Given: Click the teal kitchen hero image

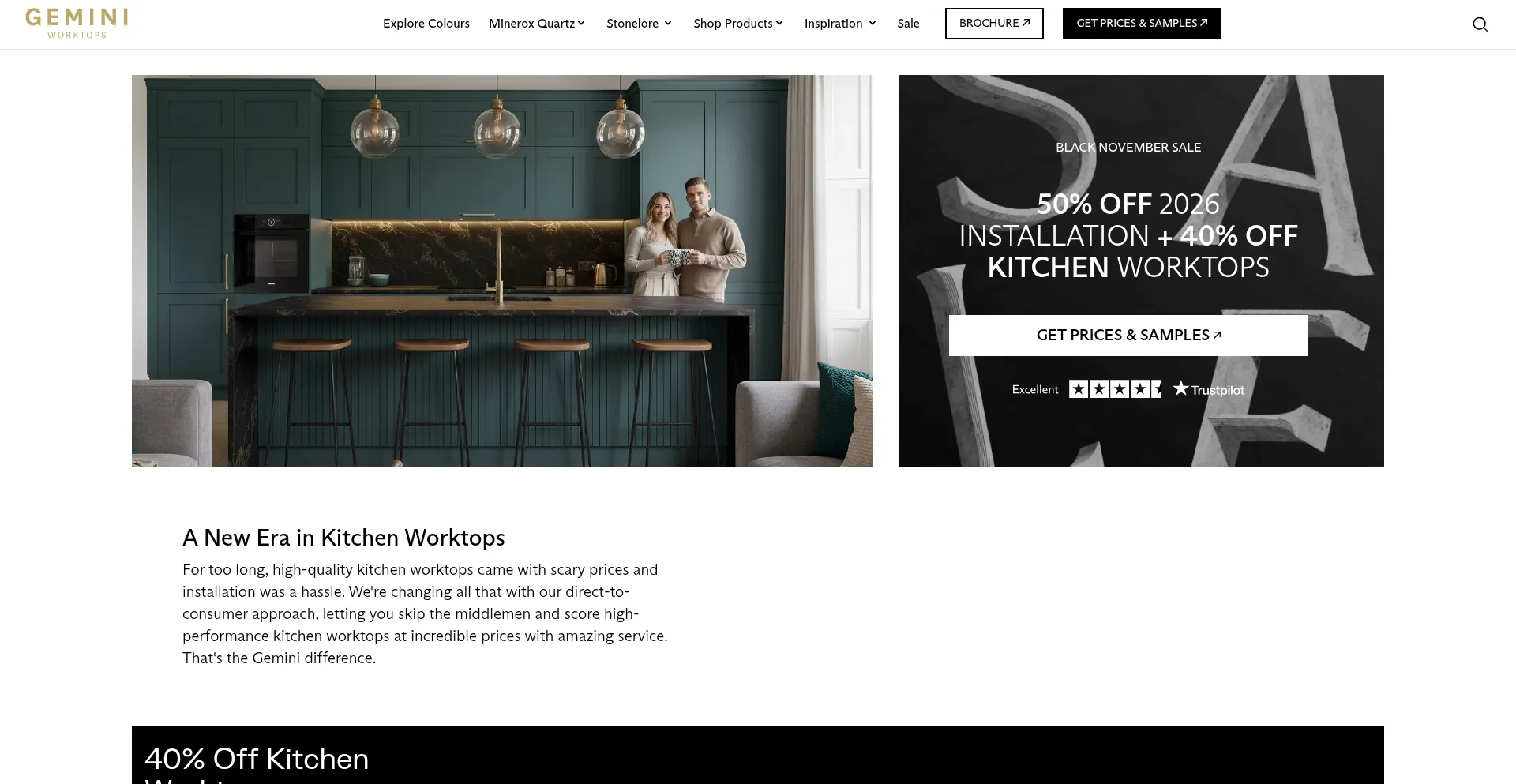Looking at the screenshot, I should click(x=502, y=271).
